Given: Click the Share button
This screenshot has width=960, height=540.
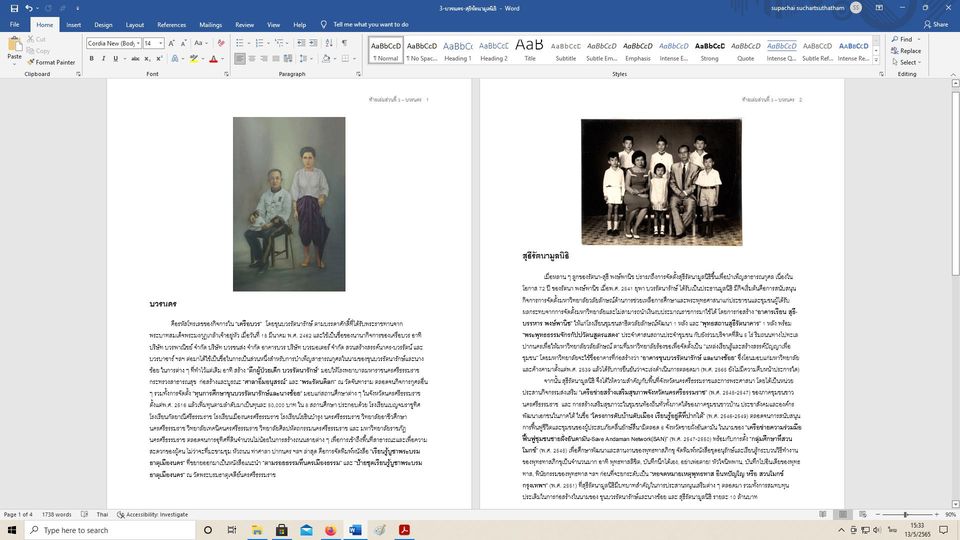Looking at the screenshot, I should [936, 24].
